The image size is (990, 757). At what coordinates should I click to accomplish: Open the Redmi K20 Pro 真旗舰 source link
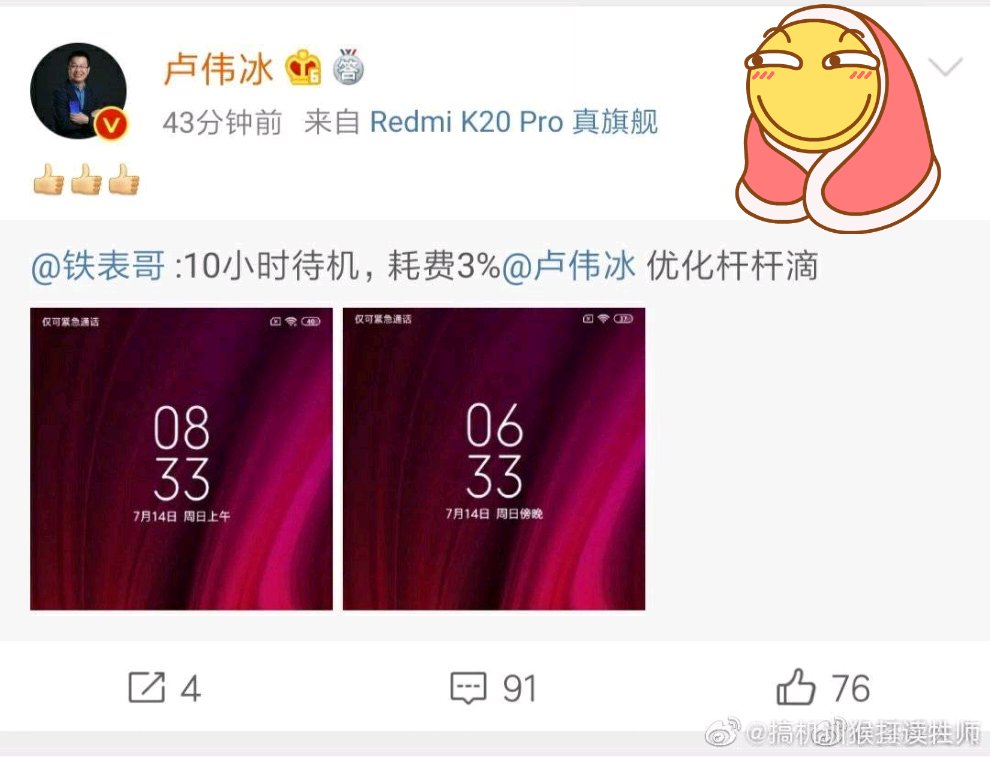[513, 122]
